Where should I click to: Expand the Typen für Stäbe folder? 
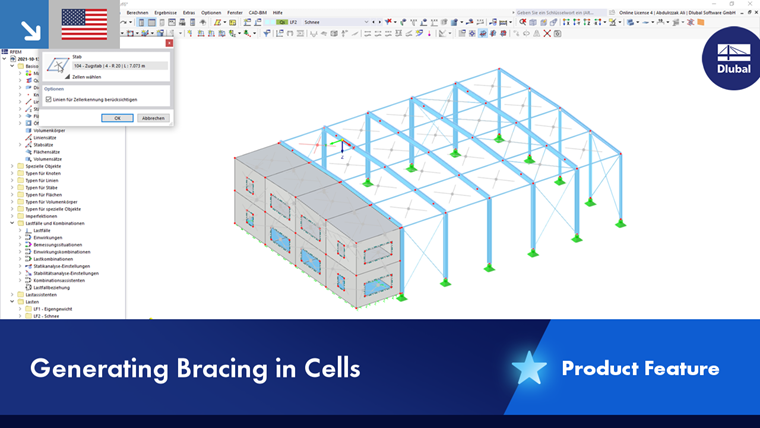12,188
